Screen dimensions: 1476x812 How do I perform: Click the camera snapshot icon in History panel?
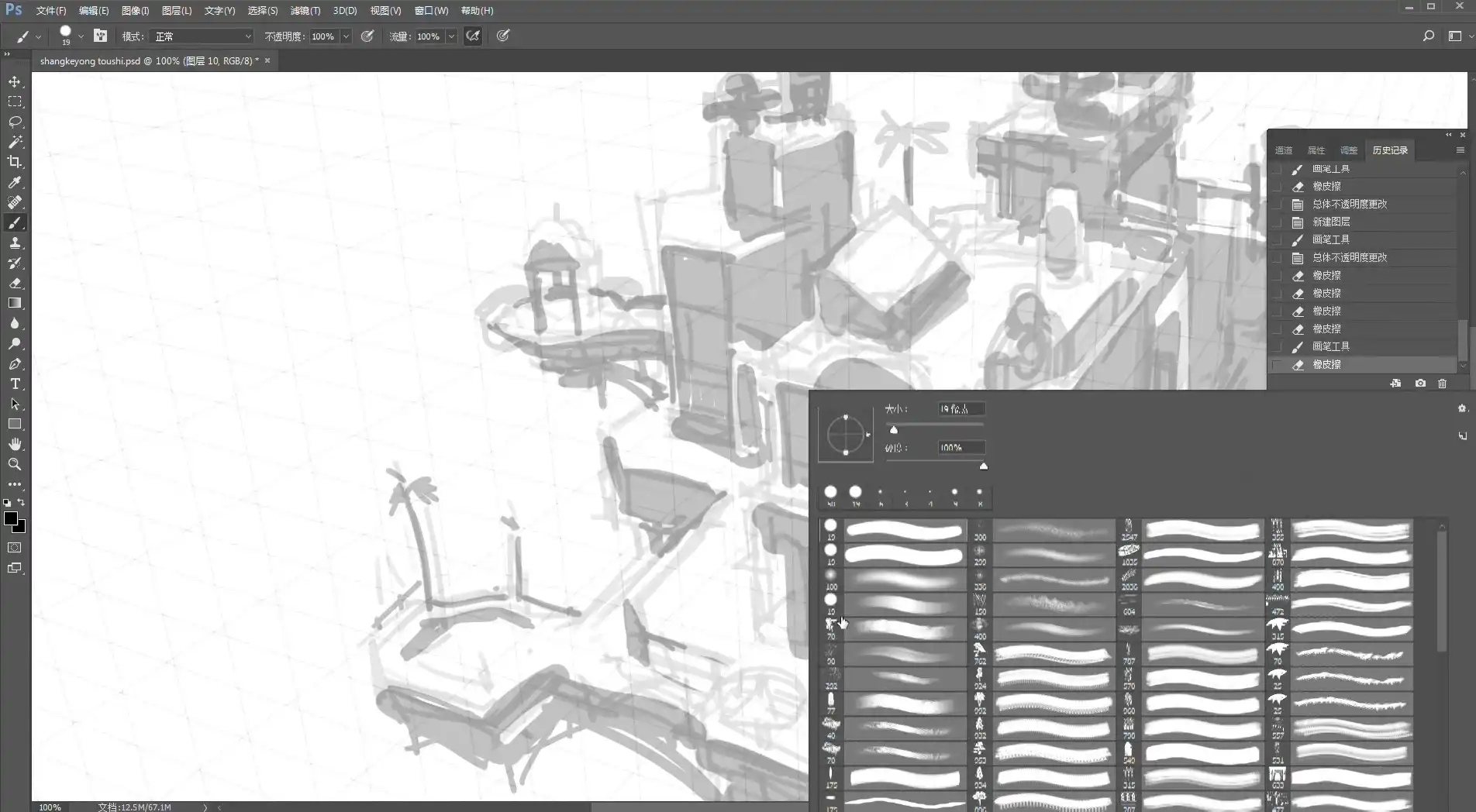pyautogui.click(x=1420, y=384)
